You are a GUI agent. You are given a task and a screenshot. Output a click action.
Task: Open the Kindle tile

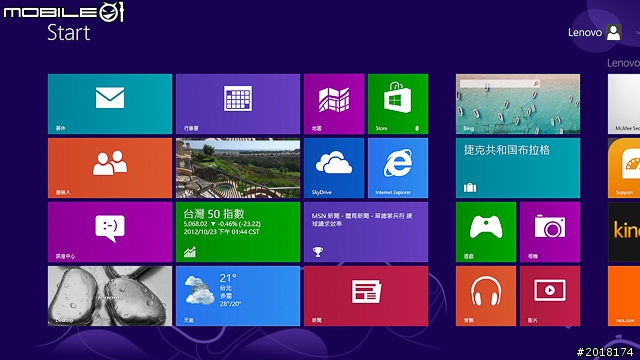point(624,232)
